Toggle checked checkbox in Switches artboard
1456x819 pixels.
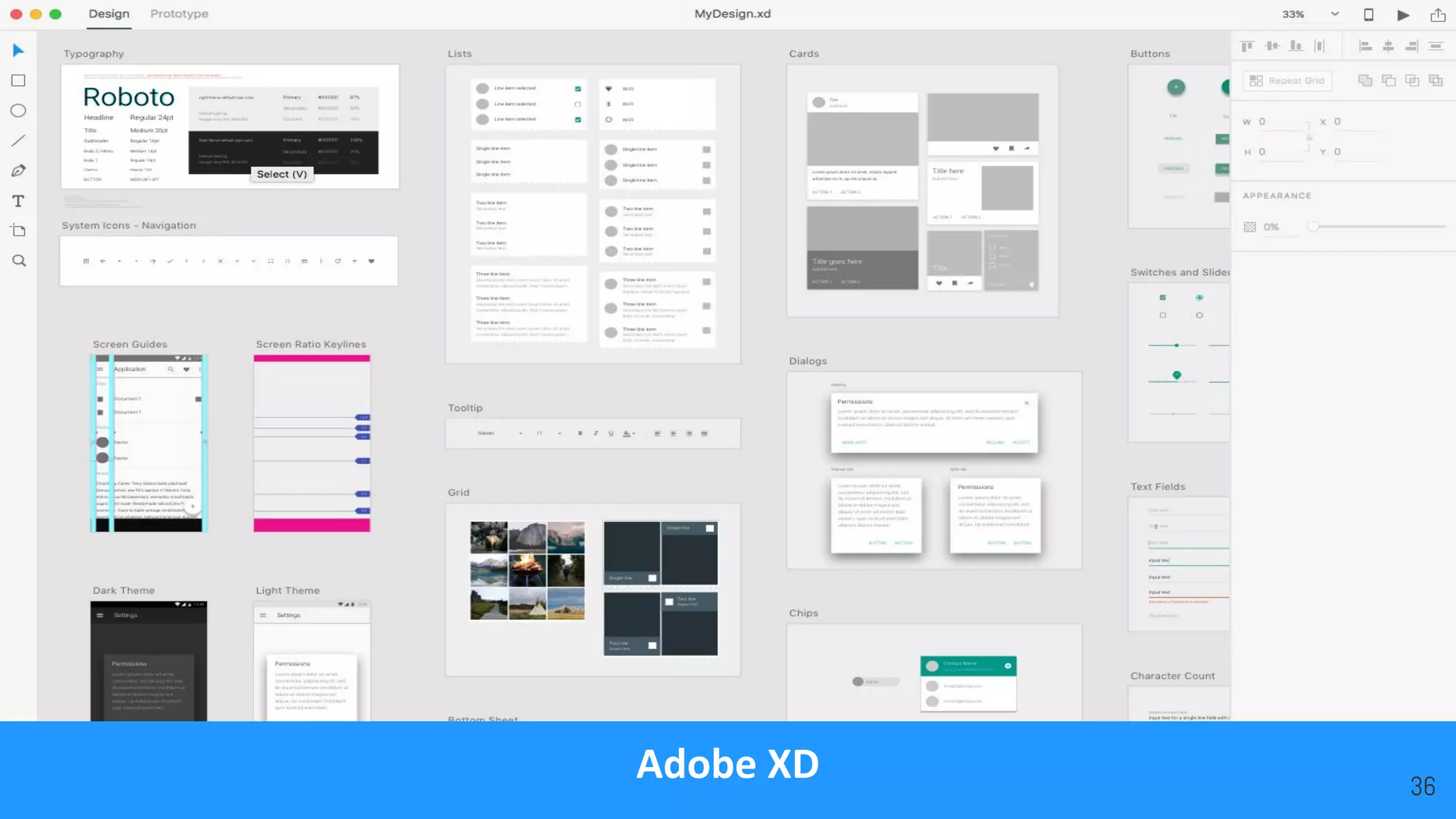[x=1162, y=297]
